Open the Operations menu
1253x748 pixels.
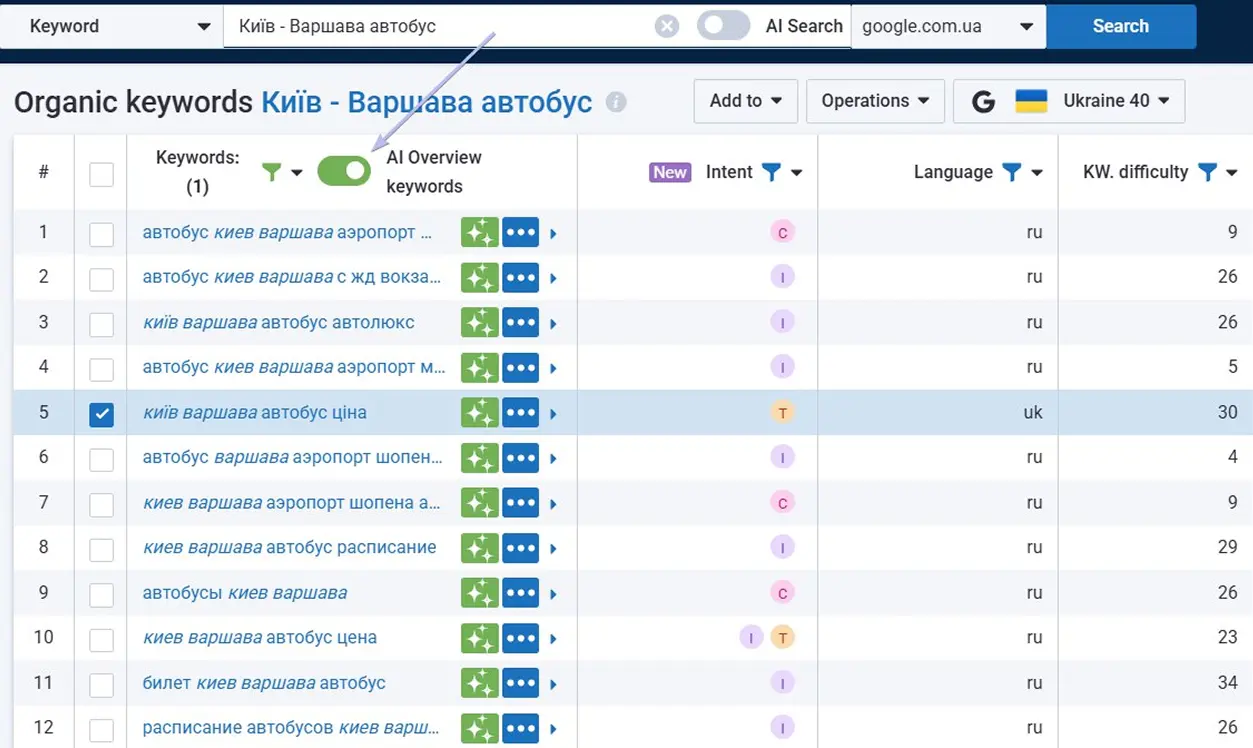874,101
